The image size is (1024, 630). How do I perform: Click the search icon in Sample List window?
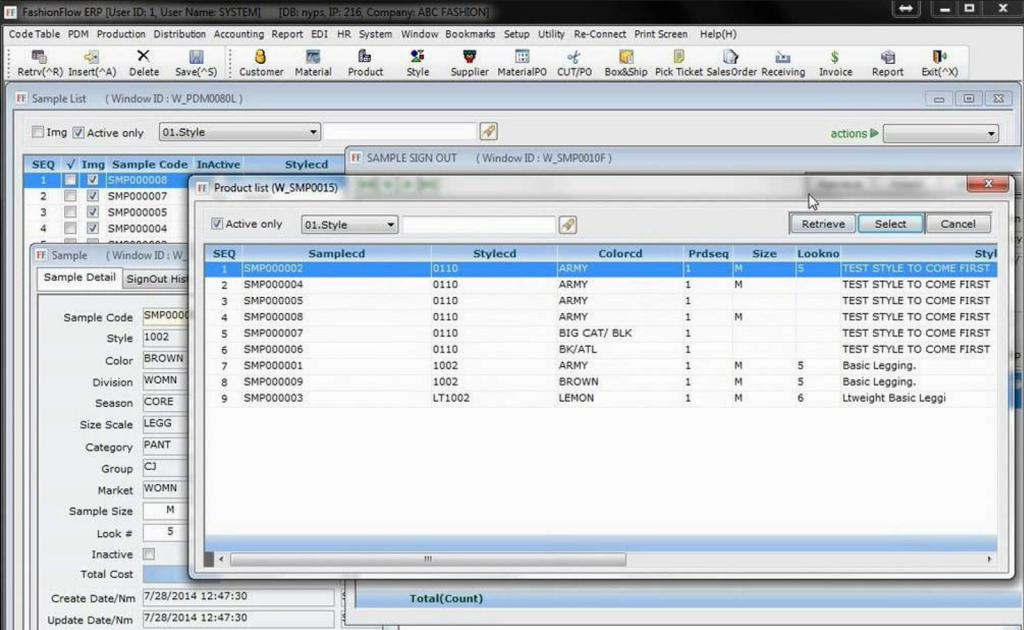pos(488,132)
